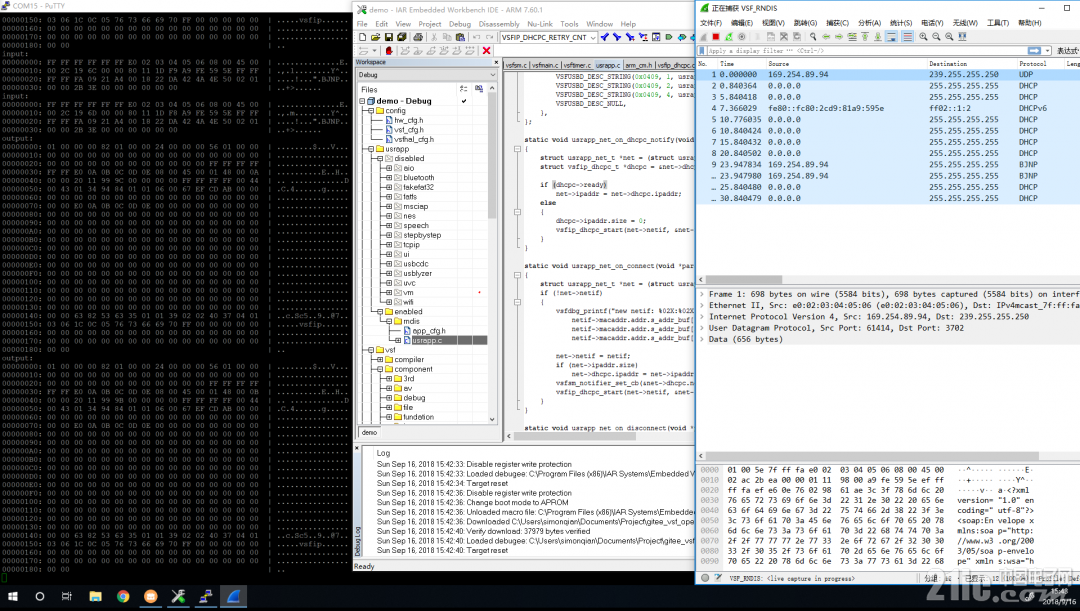Viewport: 1080px width, 611px height.
Task: Jump to last packet icon in Wireshark
Action: pos(878,37)
